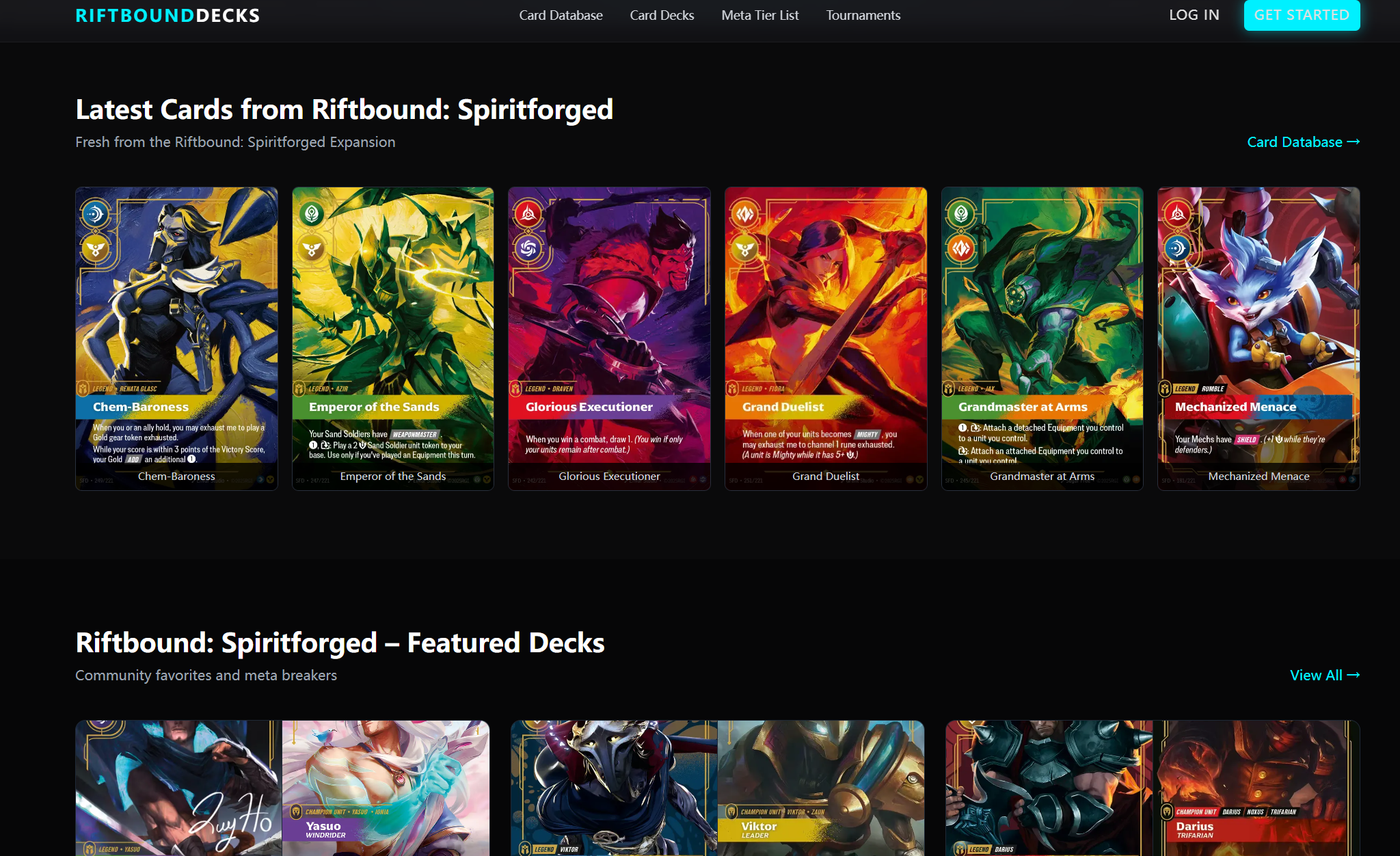Click the blue rune icon on Chem-Baroness card
The height and width of the screenshot is (856, 1400).
pyautogui.click(x=96, y=213)
